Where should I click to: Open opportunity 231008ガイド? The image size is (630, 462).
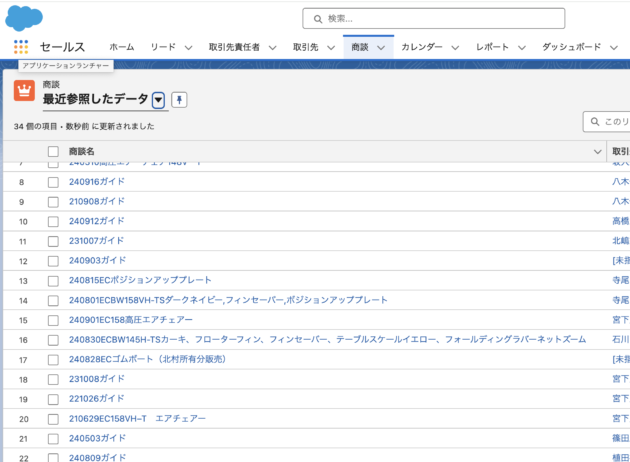point(97,379)
